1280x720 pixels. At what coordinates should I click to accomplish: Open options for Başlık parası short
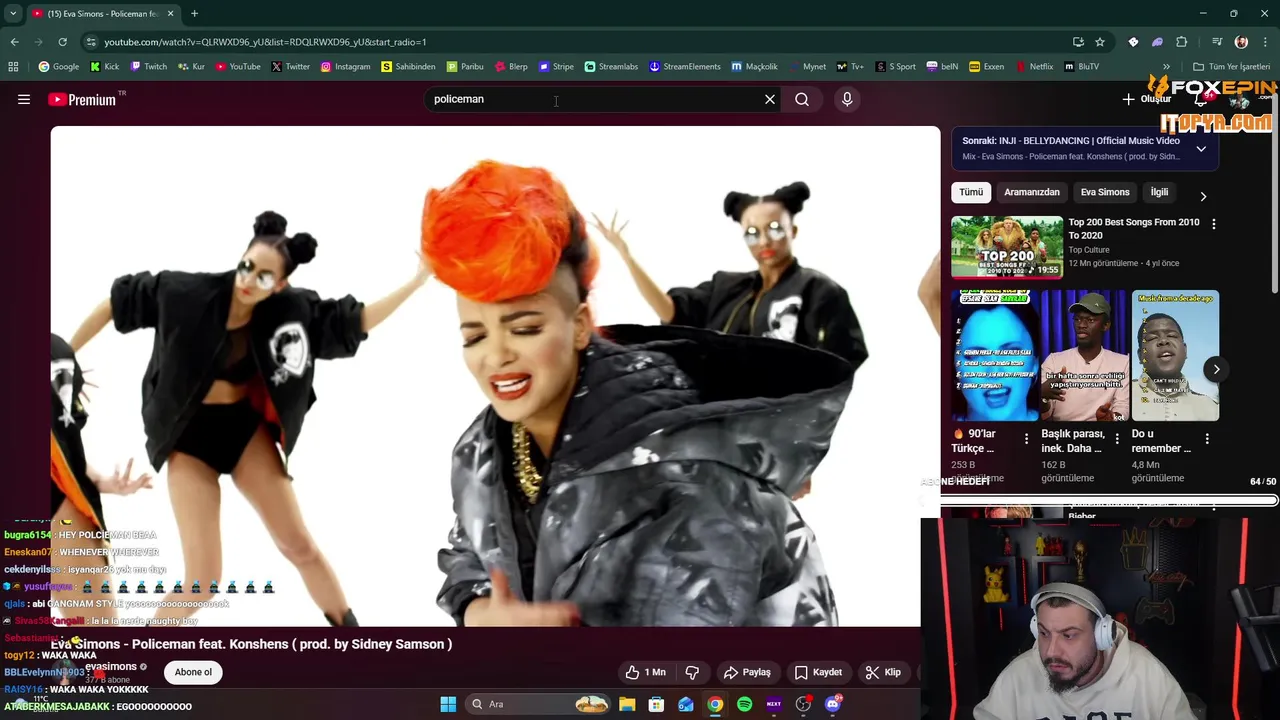(1117, 439)
